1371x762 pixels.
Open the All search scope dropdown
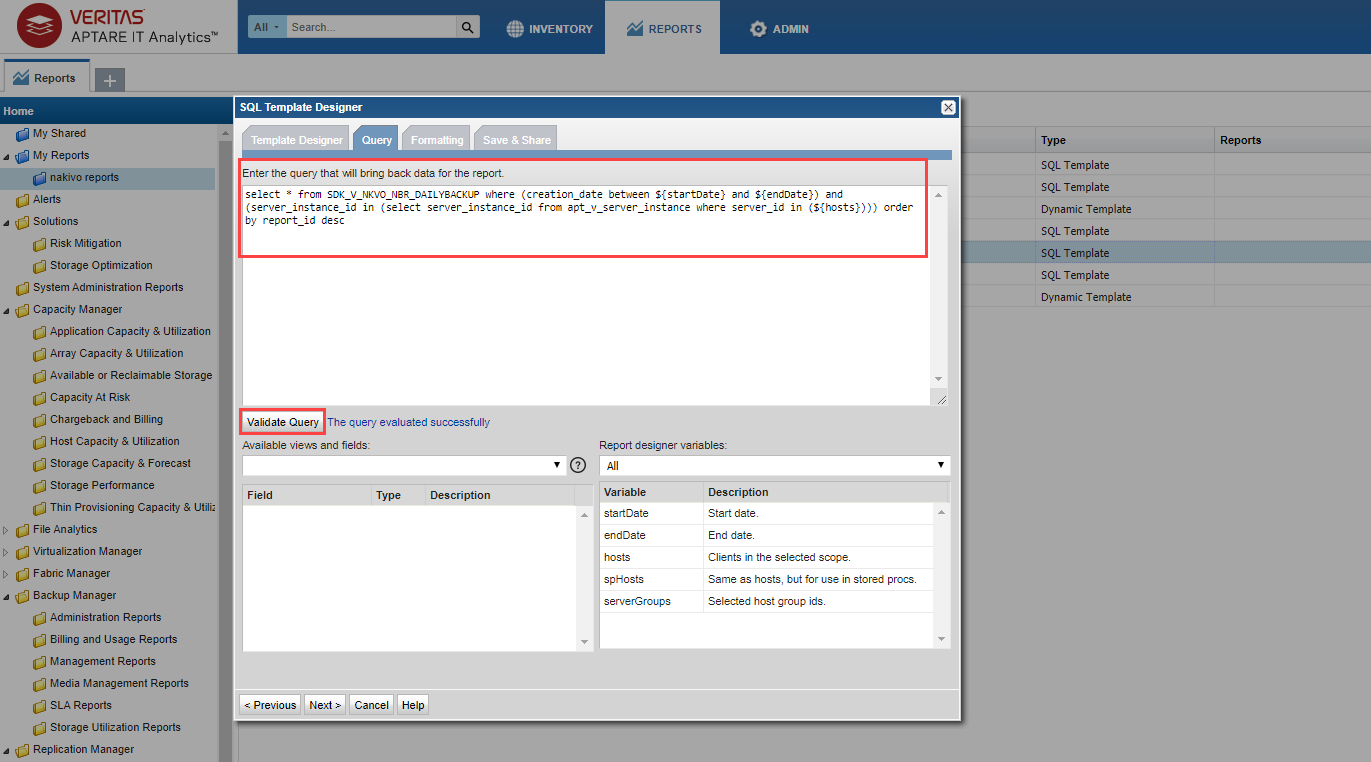[x=267, y=27]
